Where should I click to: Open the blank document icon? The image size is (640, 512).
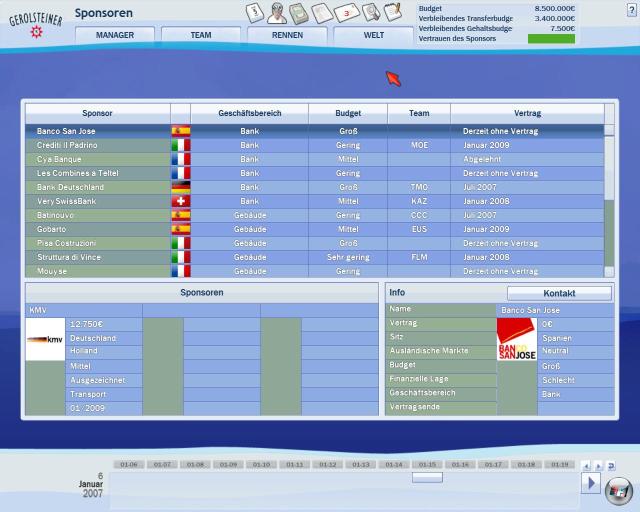pos(322,13)
